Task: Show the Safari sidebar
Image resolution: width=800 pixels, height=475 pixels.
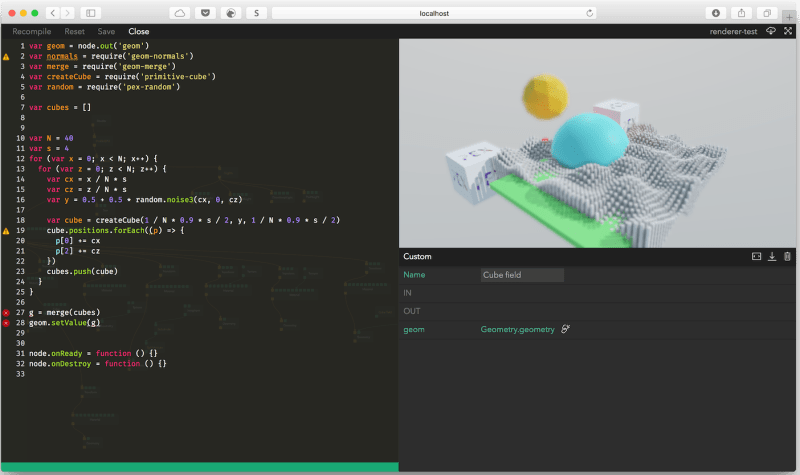Action: (x=91, y=13)
